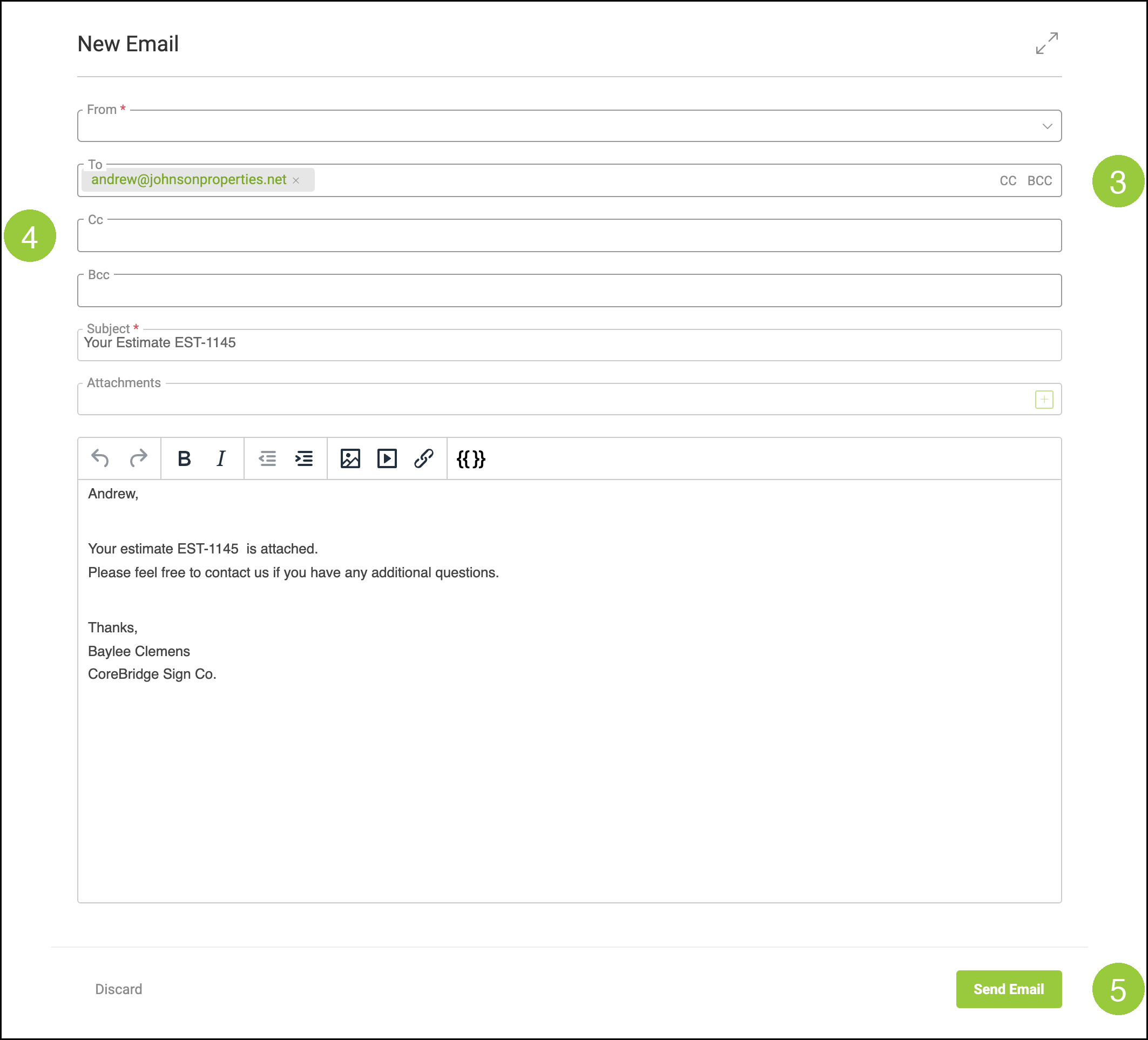Focus the Bcc input field
The width and height of the screenshot is (1148, 1040).
(x=570, y=291)
